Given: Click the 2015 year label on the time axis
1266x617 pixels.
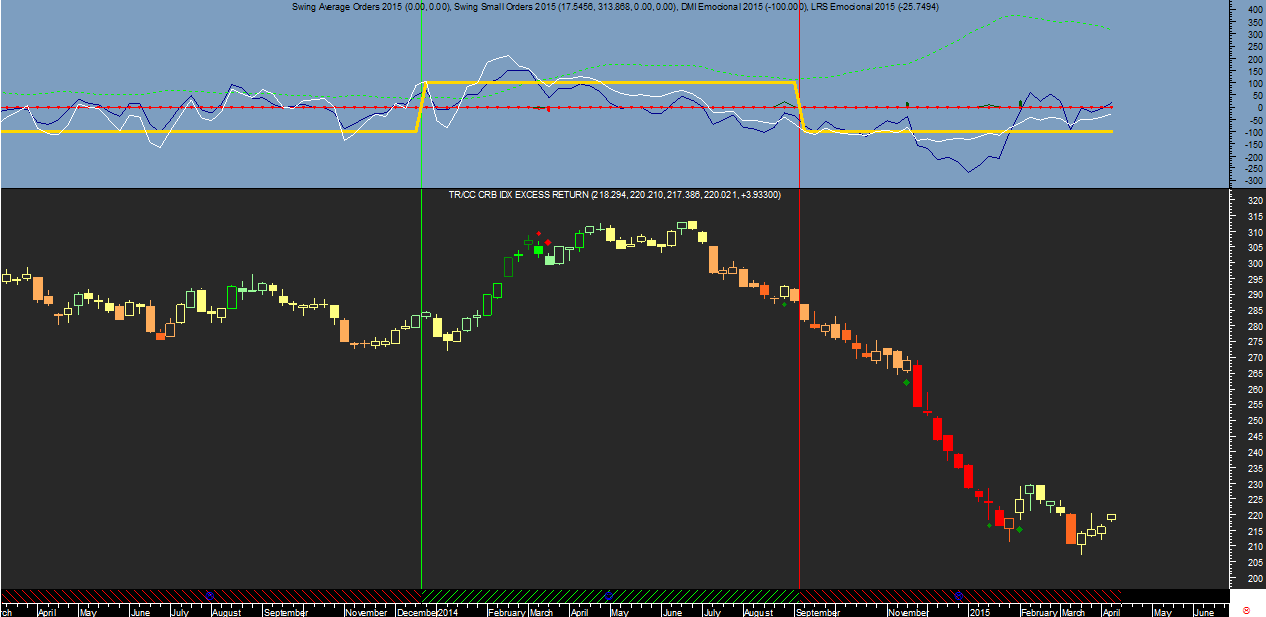Looking at the screenshot, I should tap(979, 611).
